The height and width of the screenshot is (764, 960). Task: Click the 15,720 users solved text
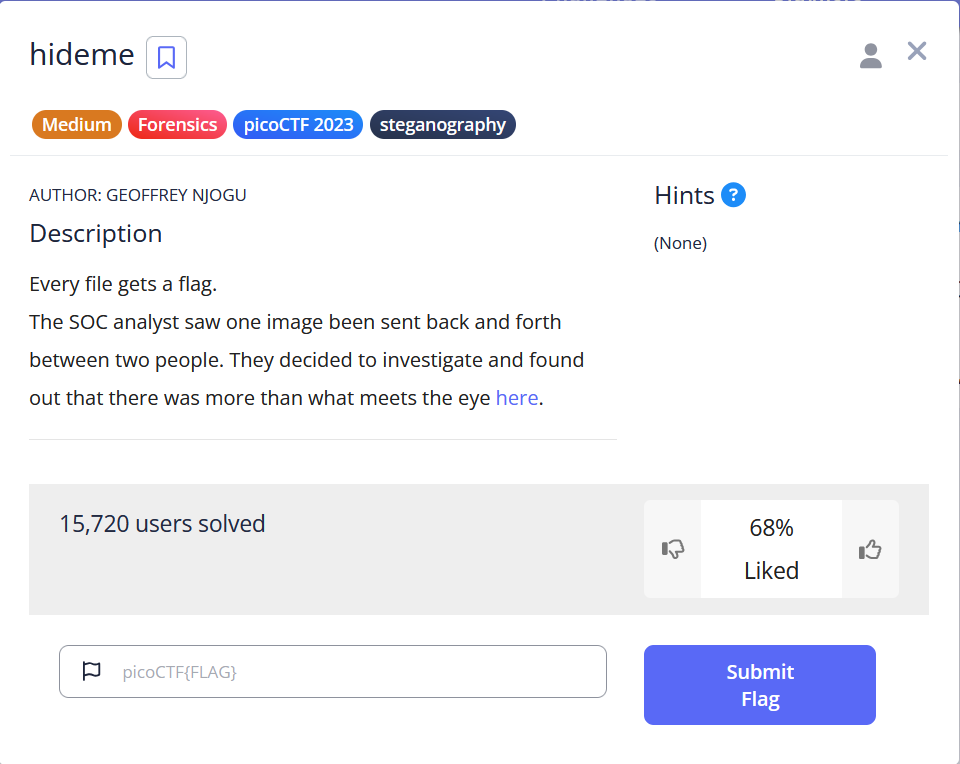162,524
